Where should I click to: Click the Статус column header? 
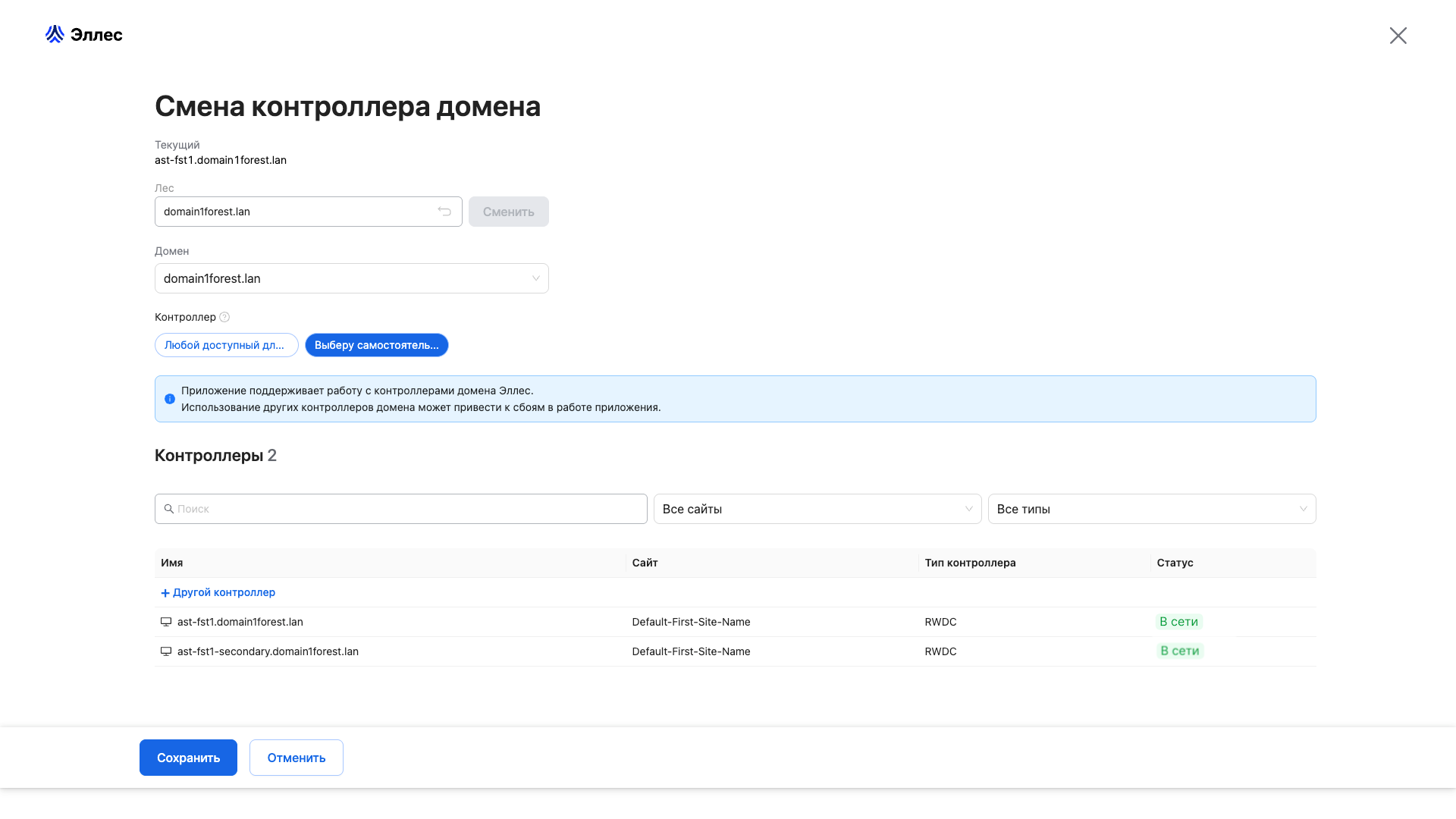1175,563
